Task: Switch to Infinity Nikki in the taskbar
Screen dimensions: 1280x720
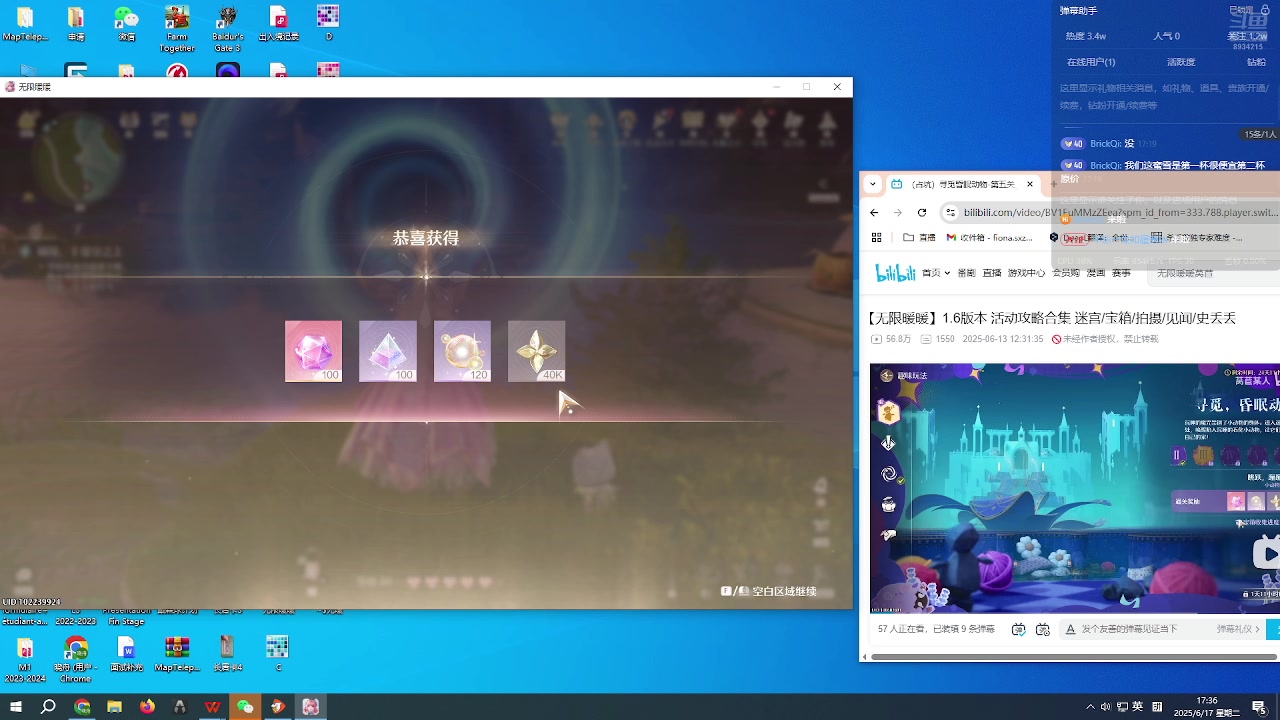Action: pyautogui.click(x=311, y=707)
